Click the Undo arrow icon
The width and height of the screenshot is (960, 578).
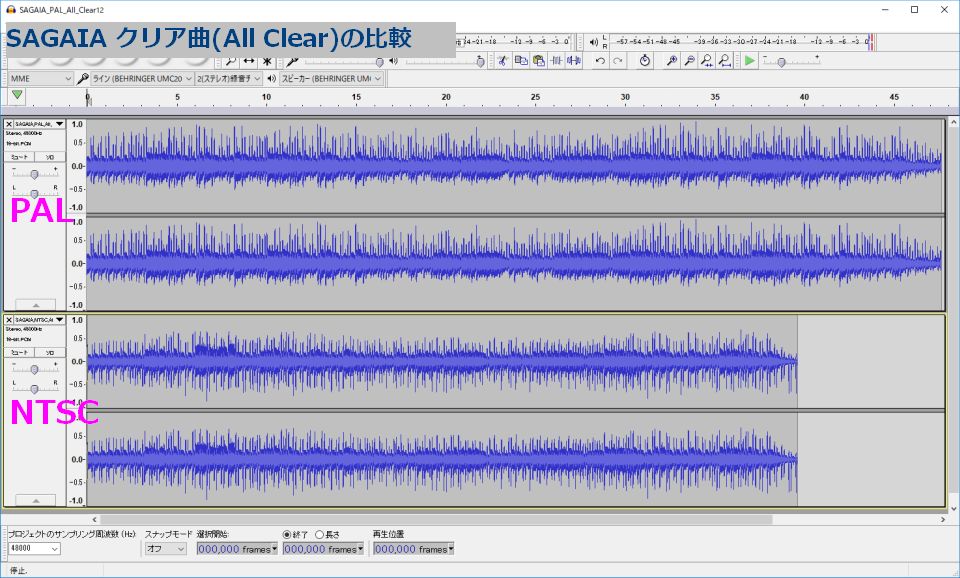[600, 61]
